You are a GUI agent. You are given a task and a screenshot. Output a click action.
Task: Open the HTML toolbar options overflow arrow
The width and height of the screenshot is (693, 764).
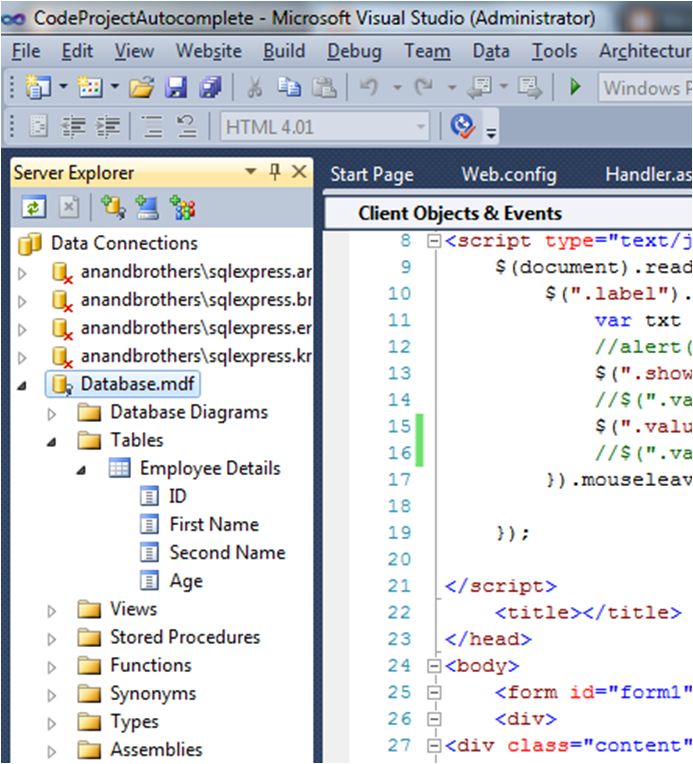(x=491, y=132)
